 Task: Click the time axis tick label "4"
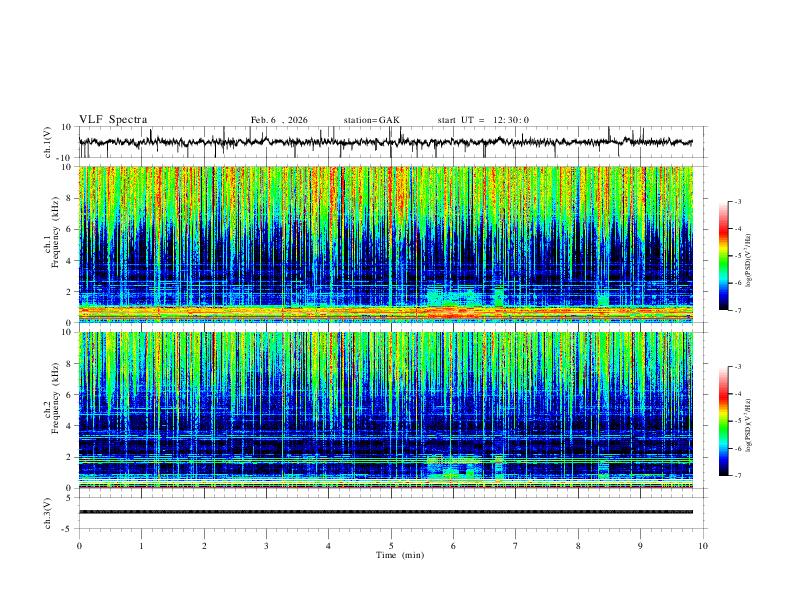(x=328, y=546)
